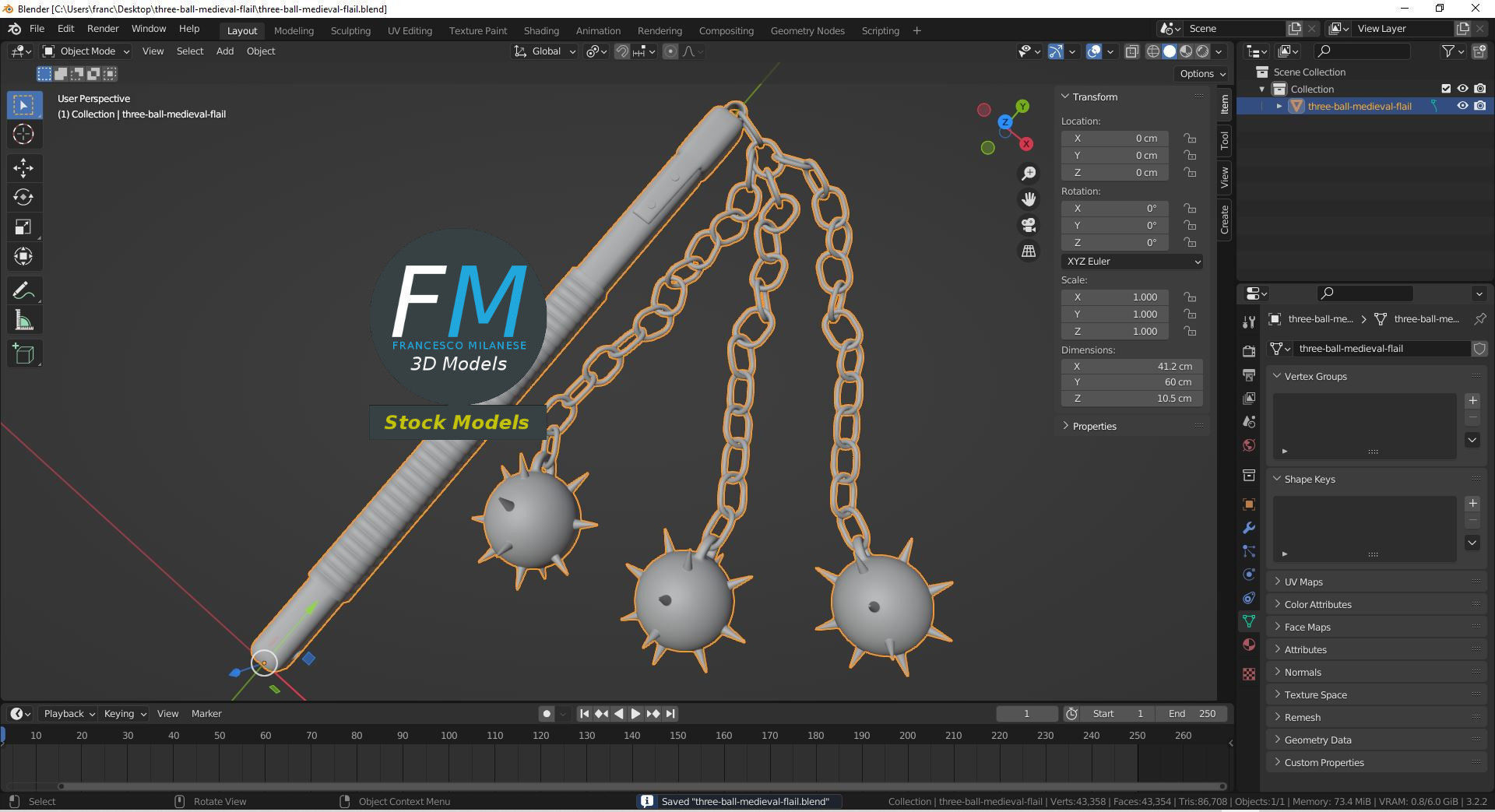Select the Measure tool in the toolbar

click(24, 318)
